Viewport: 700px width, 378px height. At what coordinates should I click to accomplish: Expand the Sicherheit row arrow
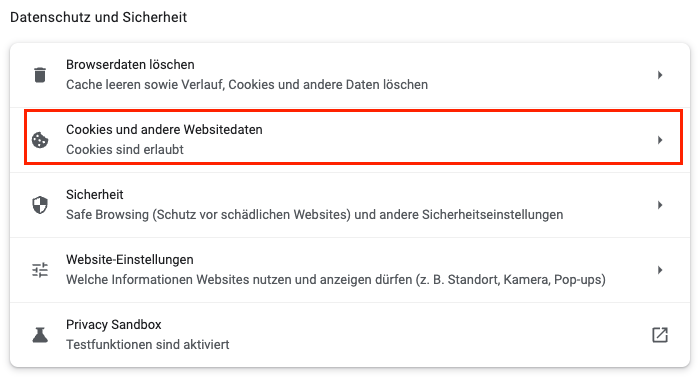[660, 205]
